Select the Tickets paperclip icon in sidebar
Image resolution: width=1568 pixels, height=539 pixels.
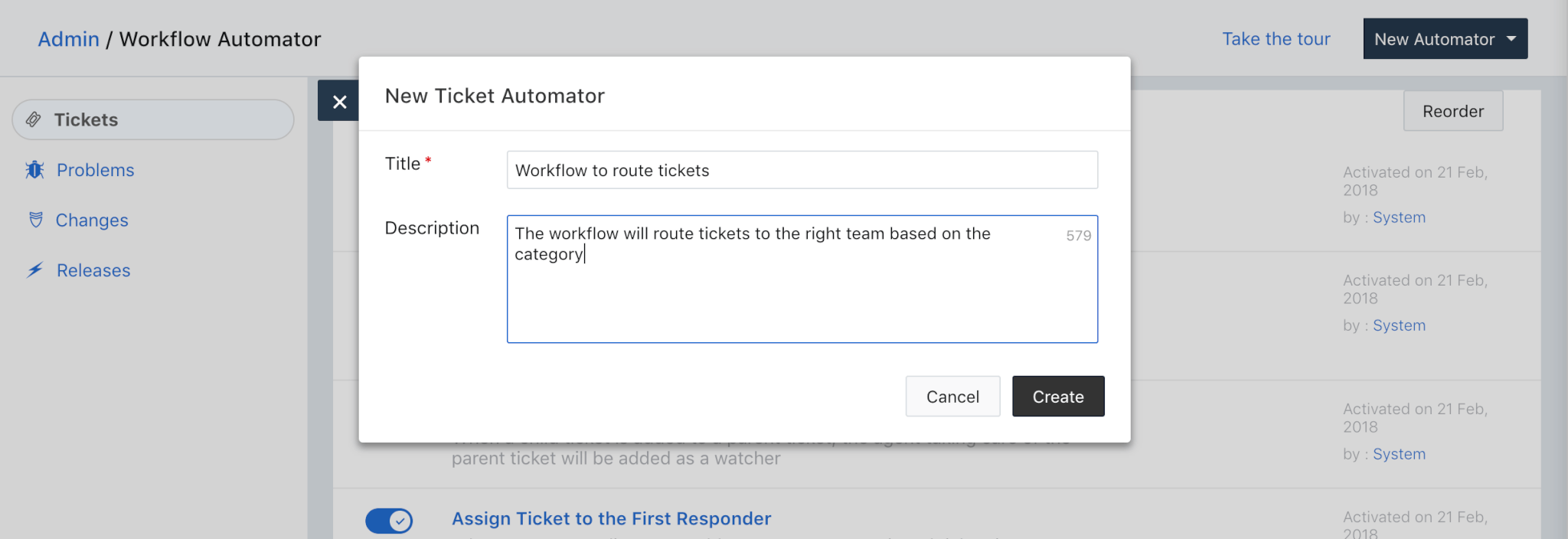point(32,119)
